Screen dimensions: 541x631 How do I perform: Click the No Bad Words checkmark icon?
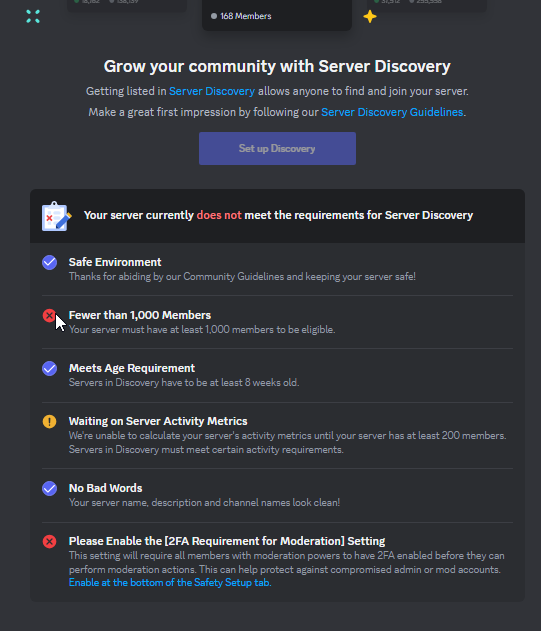[x=50, y=488]
